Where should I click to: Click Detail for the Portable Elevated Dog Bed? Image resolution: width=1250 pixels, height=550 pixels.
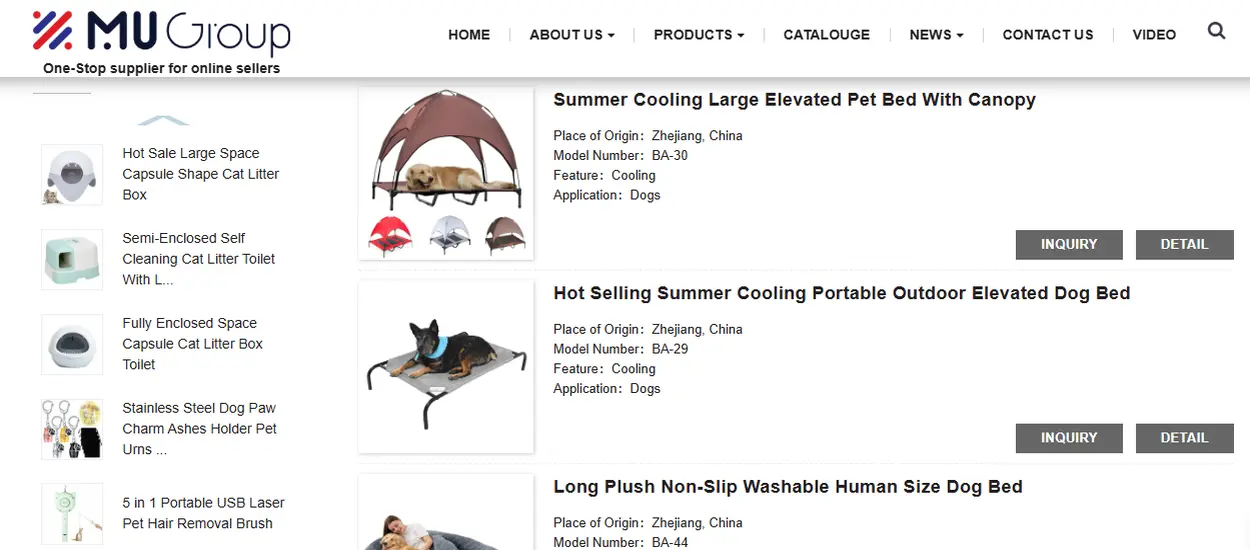pyautogui.click(x=1184, y=438)
